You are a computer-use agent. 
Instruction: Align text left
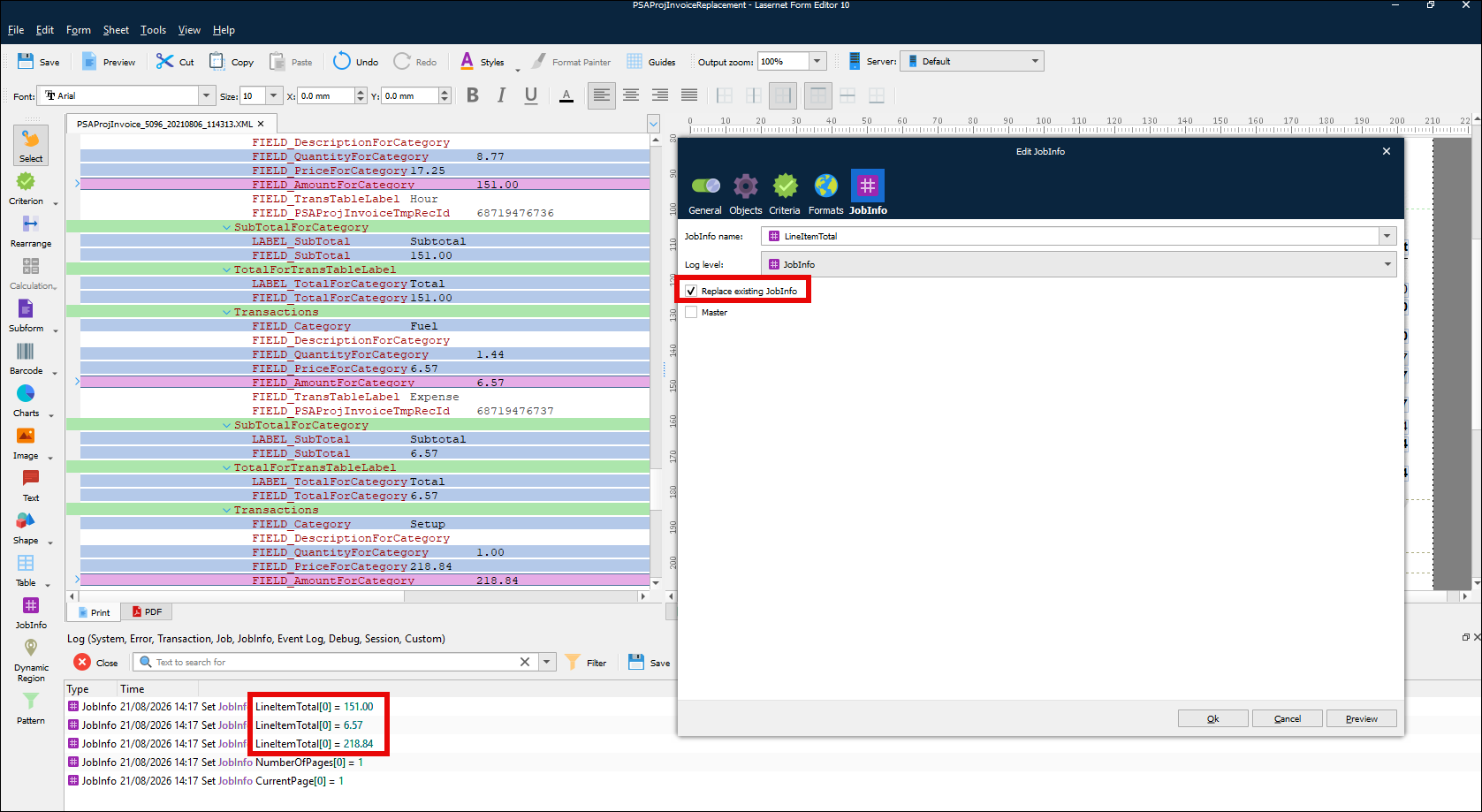click(602, 95)
